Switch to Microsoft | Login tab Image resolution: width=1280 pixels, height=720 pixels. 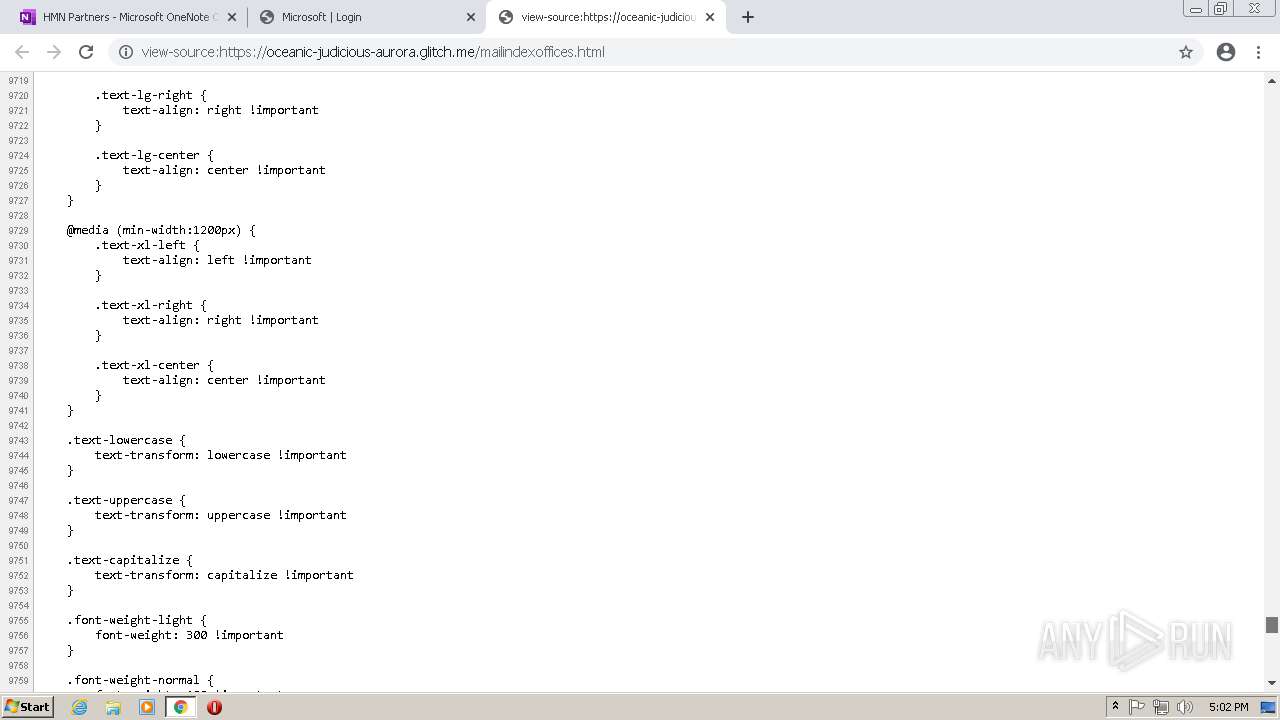click(365, 17)
